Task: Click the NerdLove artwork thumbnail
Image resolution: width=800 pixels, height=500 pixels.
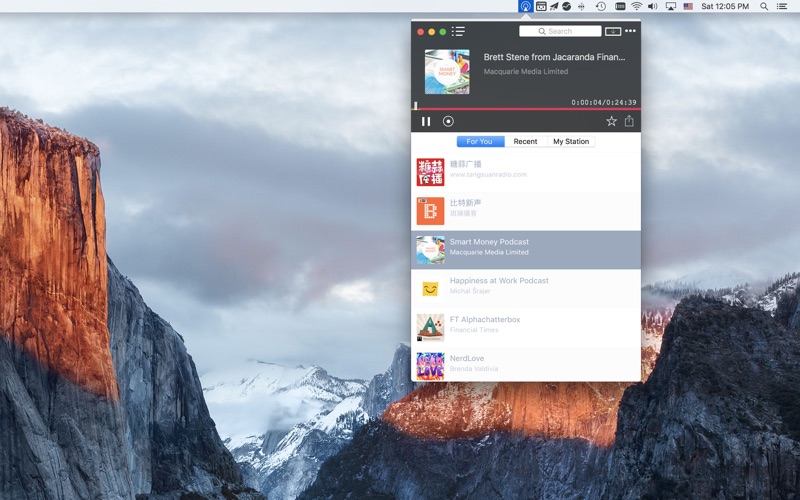Action: [430, 366]
